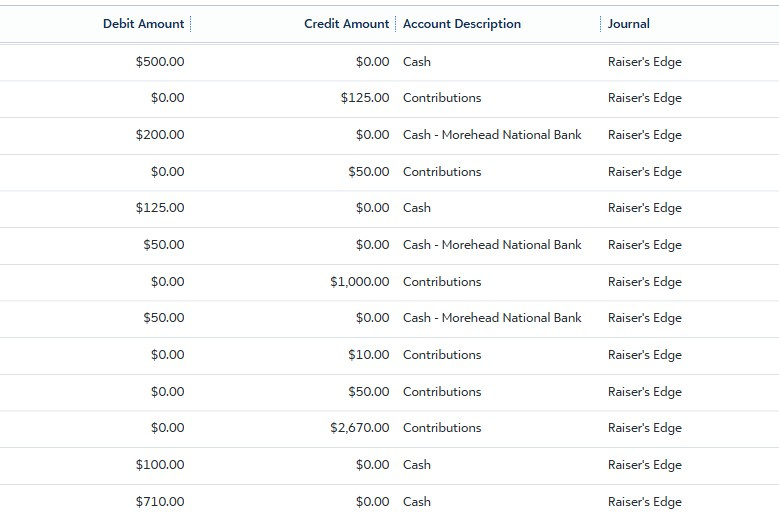The height and width of the screenshot is (519, 779).
Task: Click the $100.00 debit amount cell
Action: [x=160, y=465]
